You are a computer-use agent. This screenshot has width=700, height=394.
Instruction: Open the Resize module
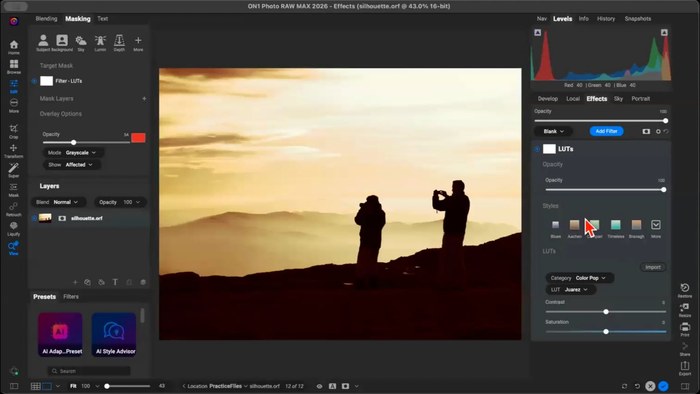[x=685, y=310]
